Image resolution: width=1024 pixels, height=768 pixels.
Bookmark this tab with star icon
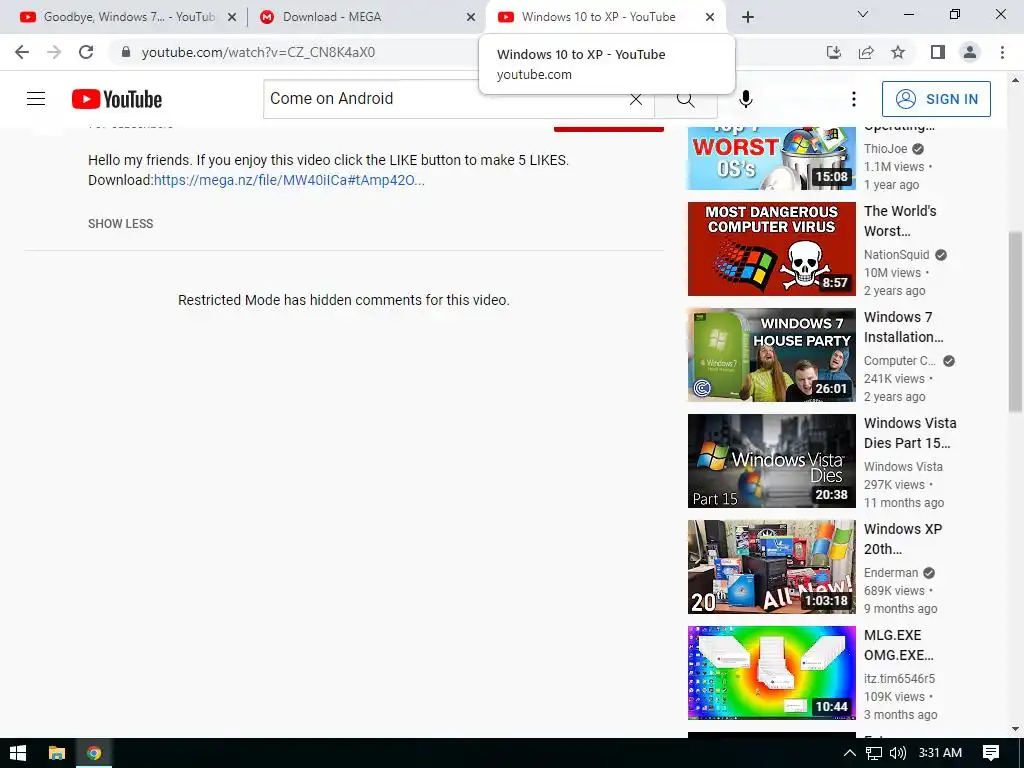tap(898, 52)
